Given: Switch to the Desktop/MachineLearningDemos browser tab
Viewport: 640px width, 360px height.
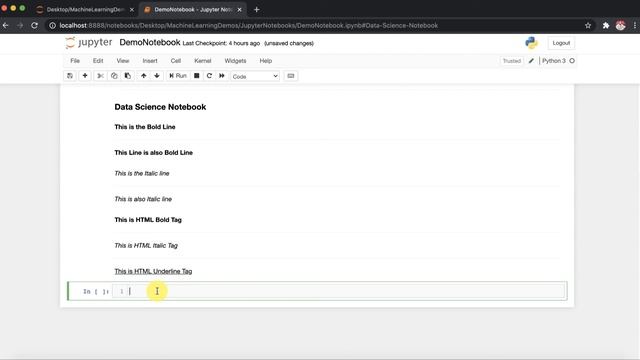Looking at the screenshot, I should (x=85, y=9).
